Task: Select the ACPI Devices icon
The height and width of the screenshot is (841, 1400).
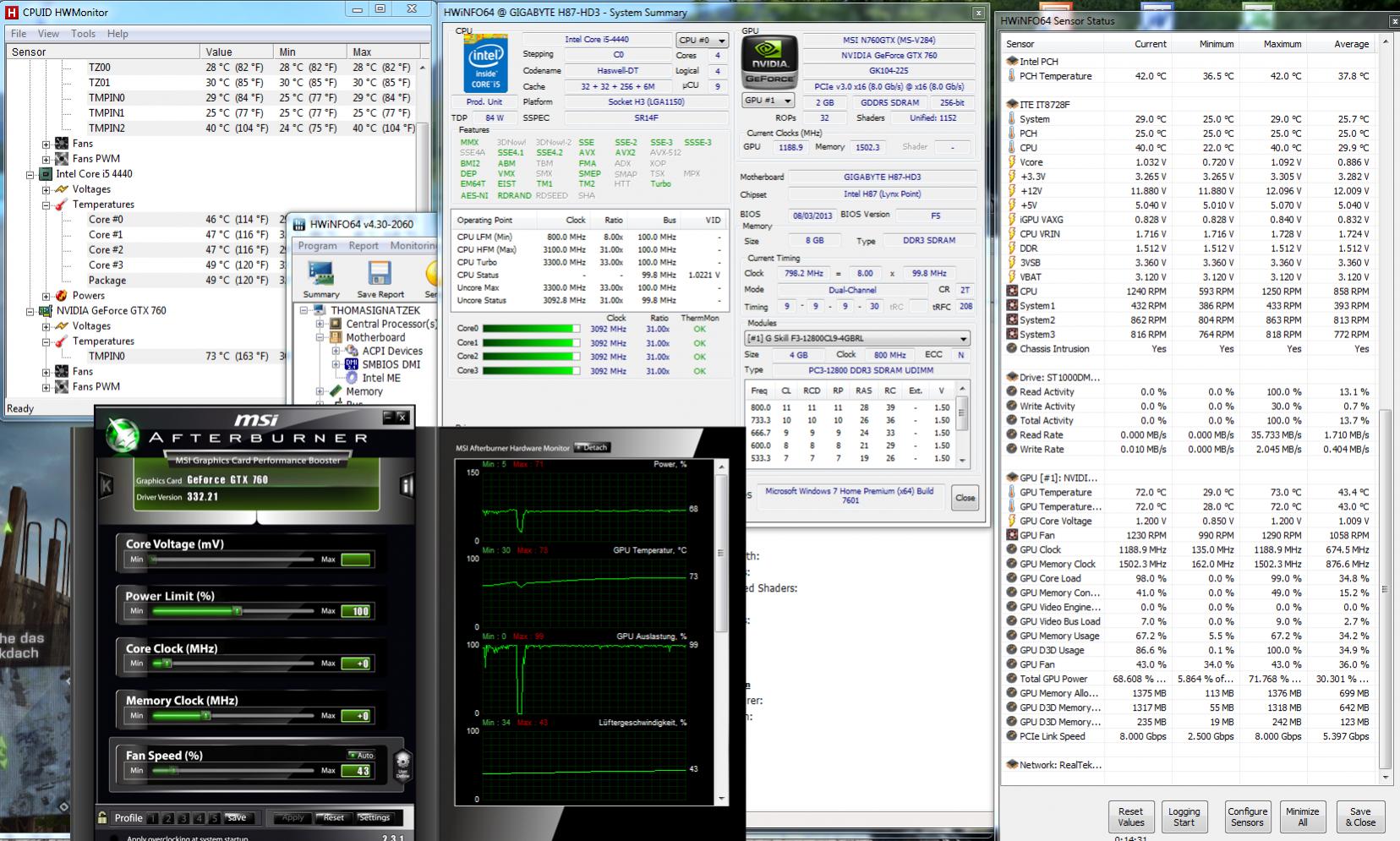Action: click(352, 351)
